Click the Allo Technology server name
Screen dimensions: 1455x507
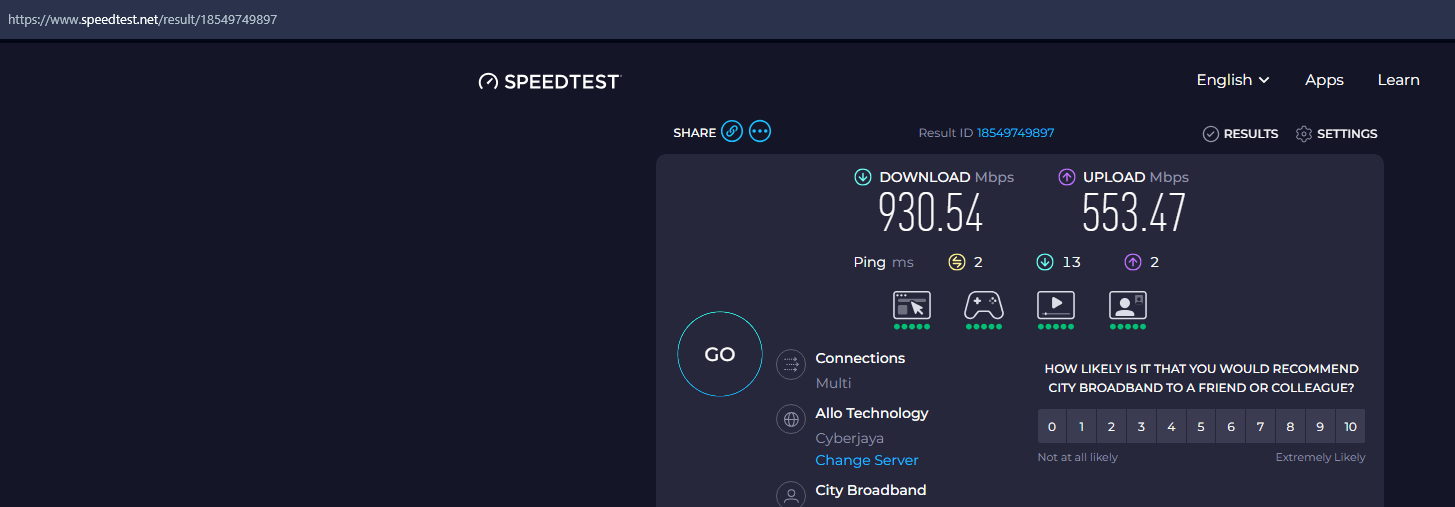872,413
